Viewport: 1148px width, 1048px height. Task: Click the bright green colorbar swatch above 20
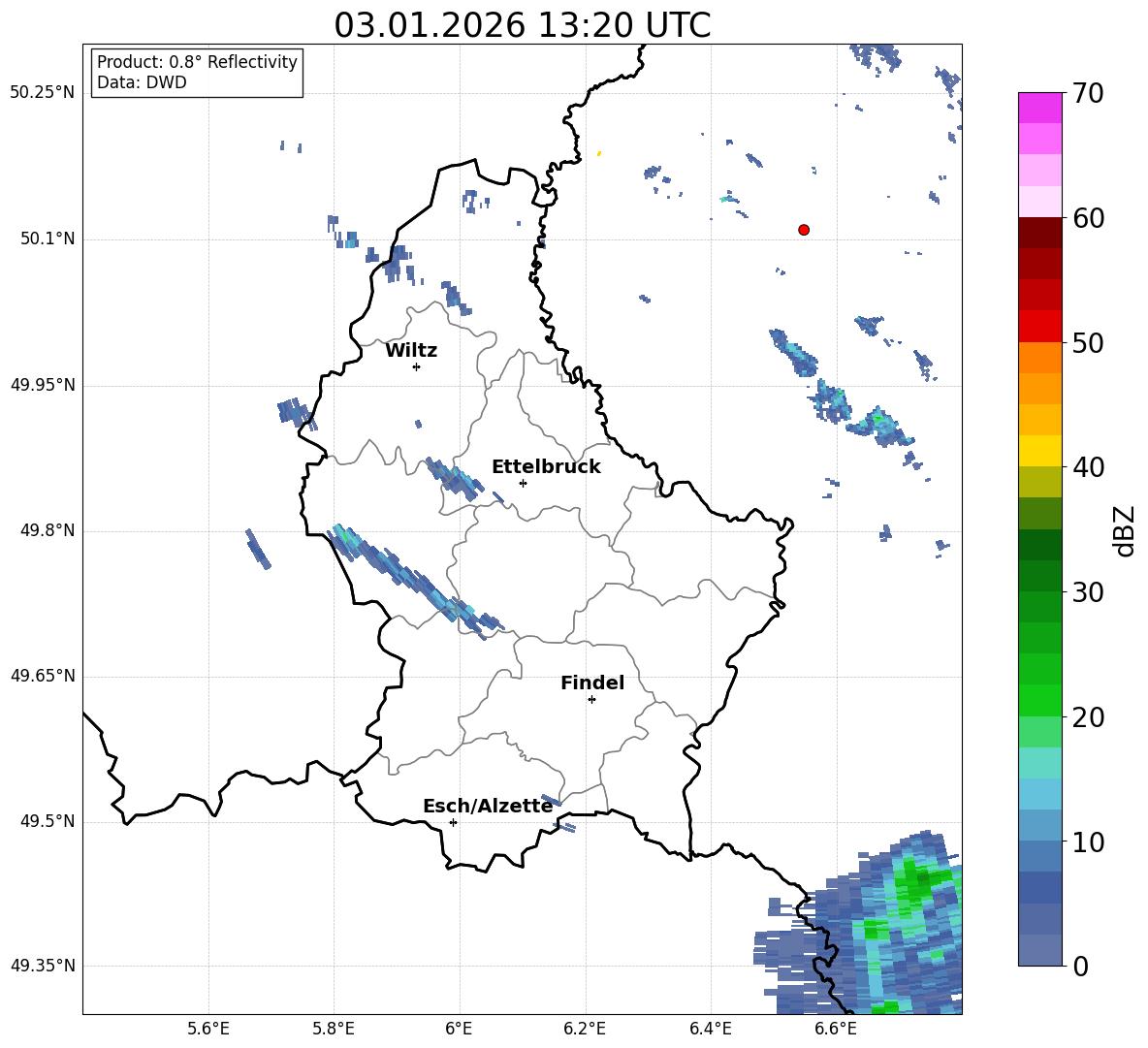pos(1039,700)
